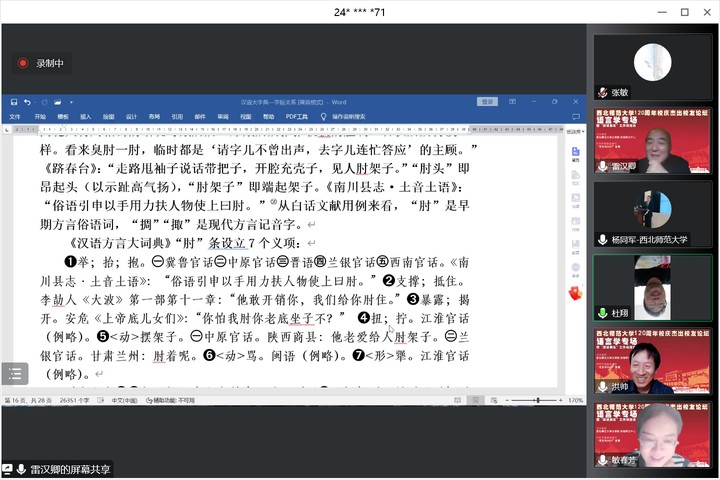Image resolution: width=720 pixels, height=480 pixels.
Task: Select the print layout view icon
Action: pyautogui.click(x=476, y=401)
